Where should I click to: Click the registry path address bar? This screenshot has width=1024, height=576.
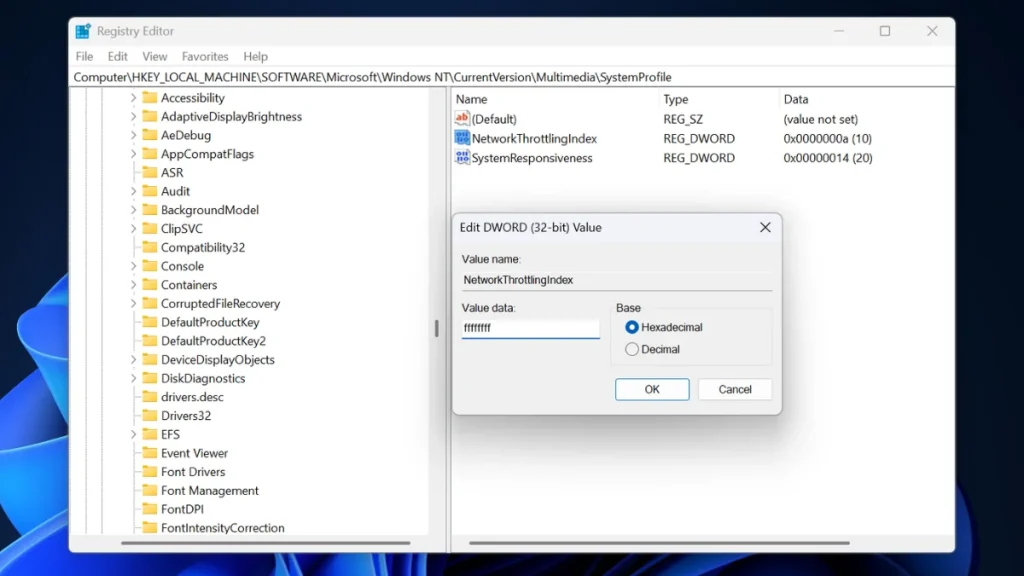[x=511, y=77]
